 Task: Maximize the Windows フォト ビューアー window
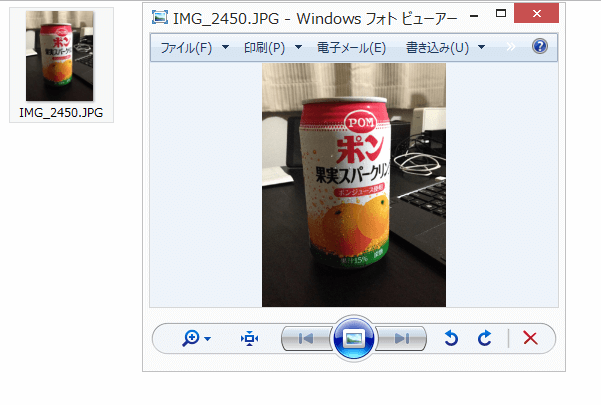tap(501, 13)
